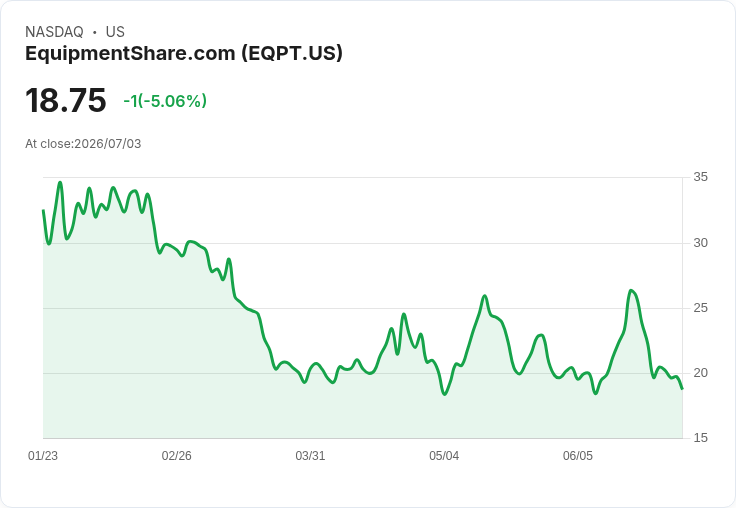Click the EquipmentShare.com (EQPT.US) title
Screen dimensions: 736x508
(184, 54)
